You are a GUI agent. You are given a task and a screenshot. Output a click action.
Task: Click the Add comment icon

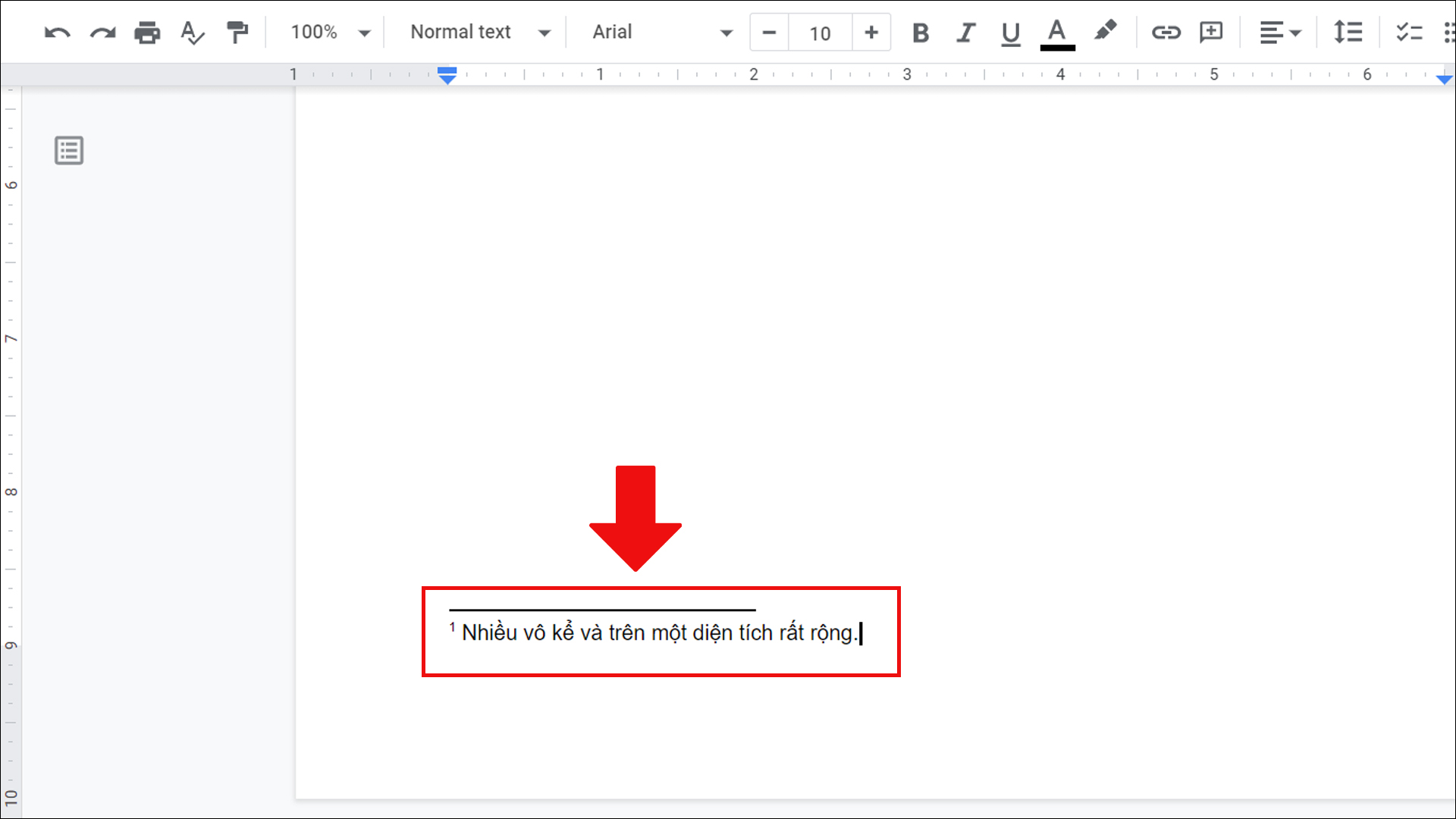click(x=1211, y=33)
